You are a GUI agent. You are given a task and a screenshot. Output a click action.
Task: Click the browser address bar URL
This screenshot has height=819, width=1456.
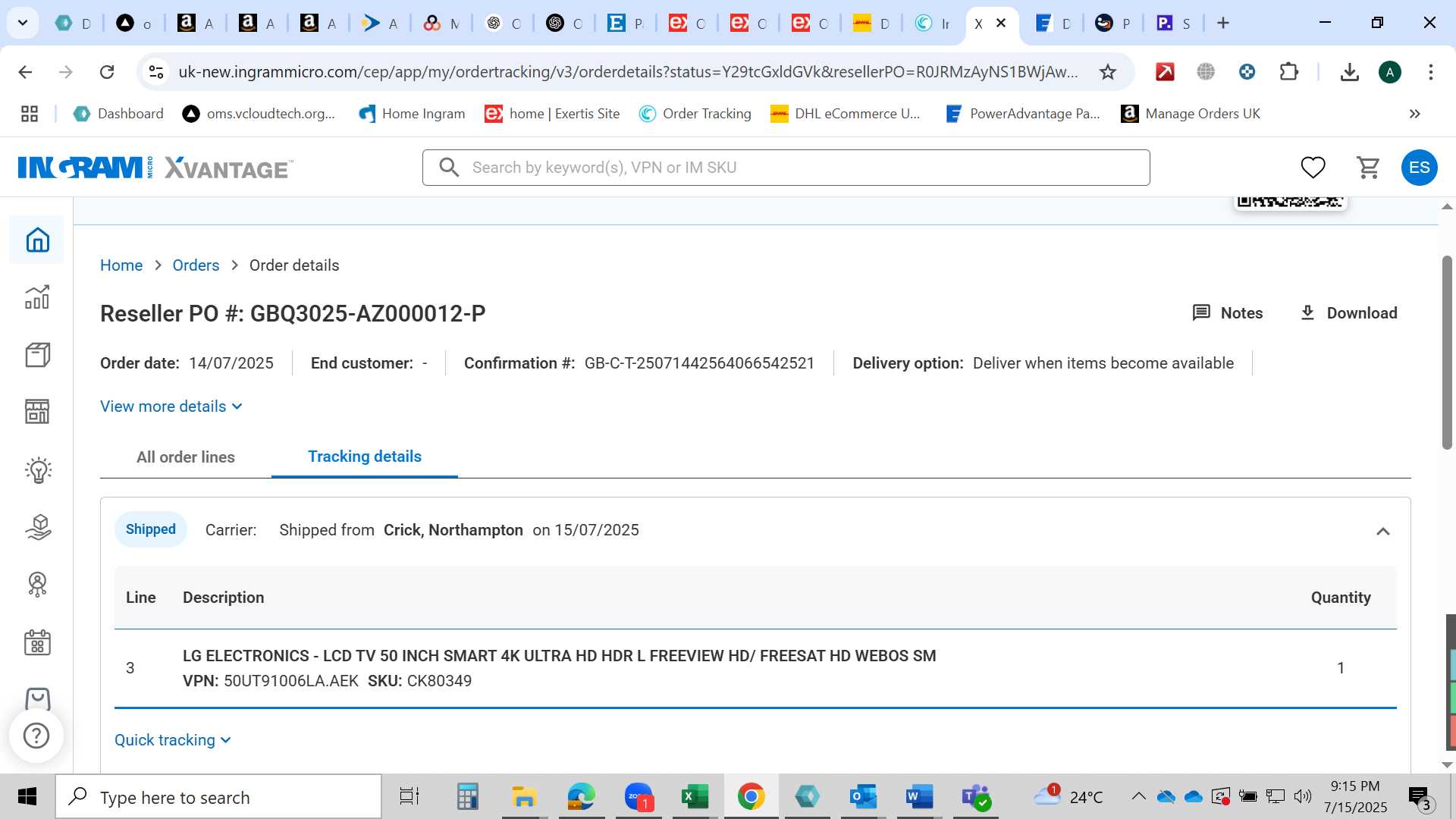(x=628, y=72)
